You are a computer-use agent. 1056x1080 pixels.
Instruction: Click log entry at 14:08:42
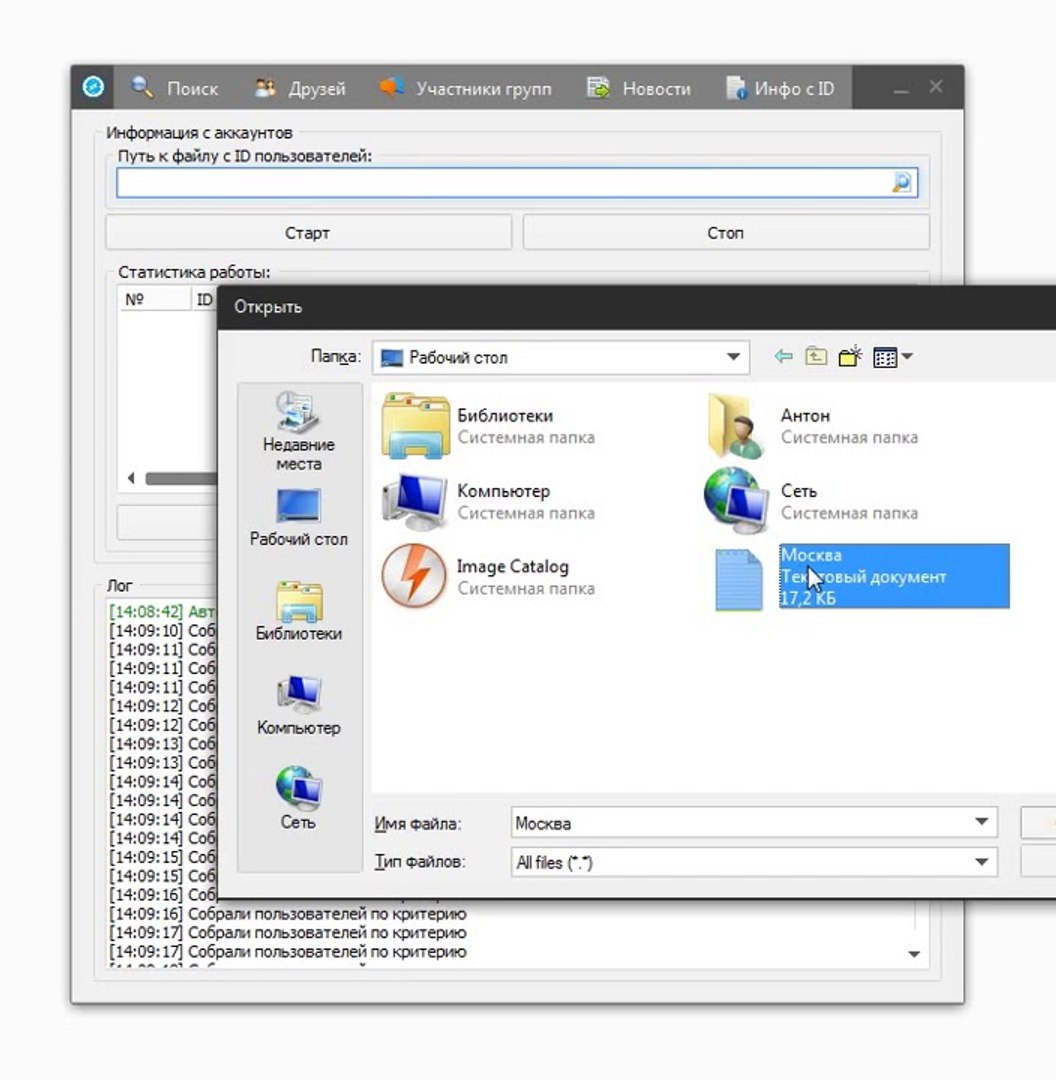coord(163,612)
